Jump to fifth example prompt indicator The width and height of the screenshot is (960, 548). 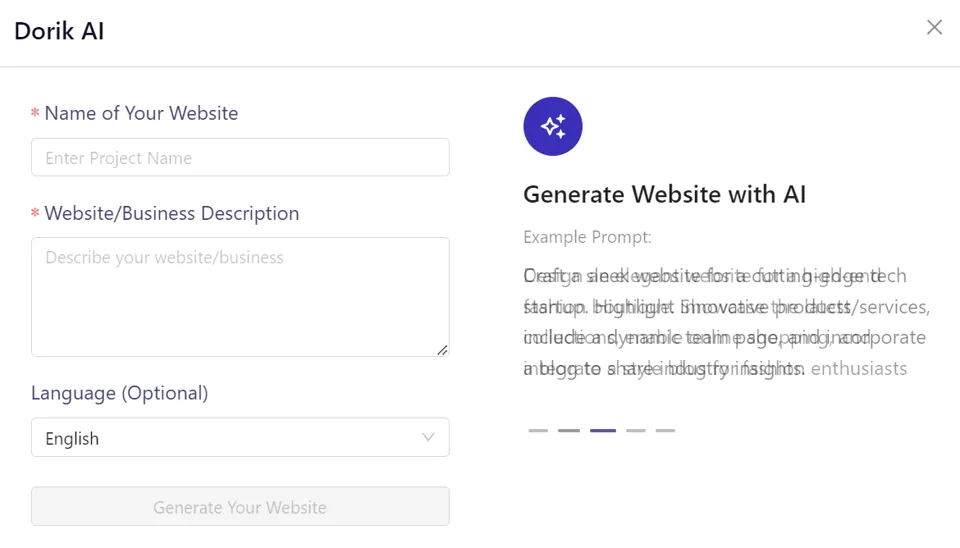666,430
